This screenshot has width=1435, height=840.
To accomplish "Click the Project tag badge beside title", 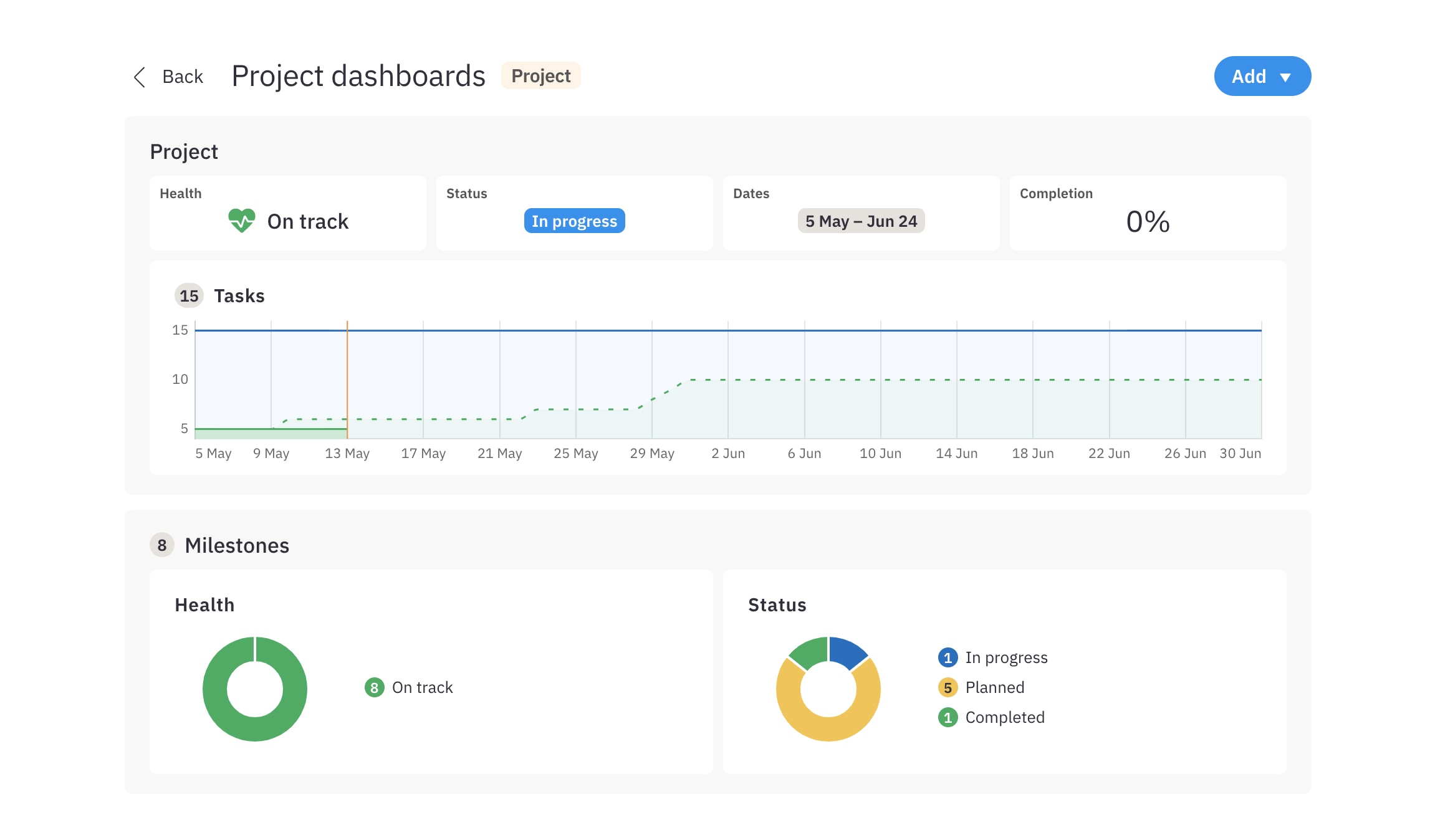I will point(541,76).
